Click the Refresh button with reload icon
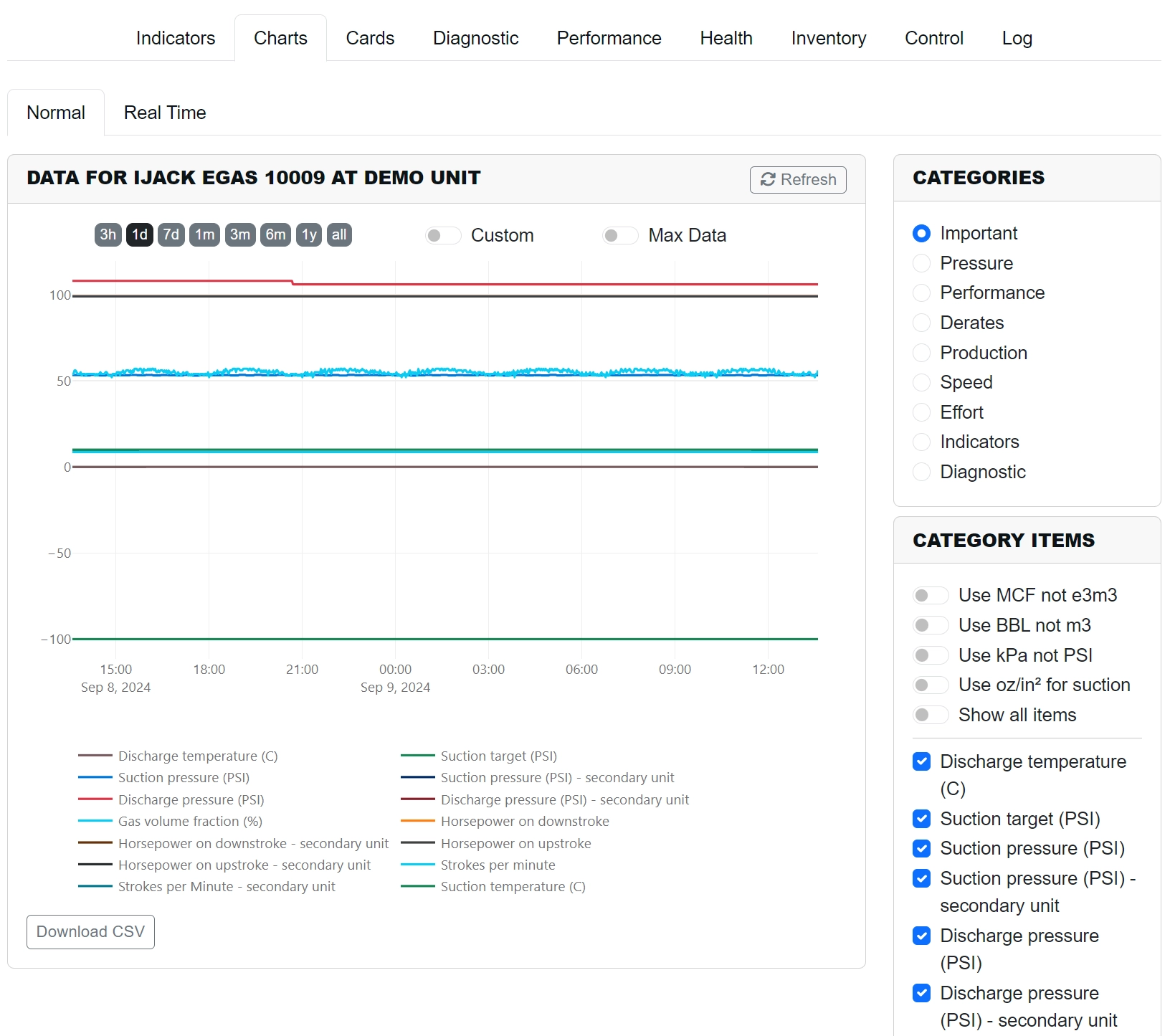This screenshot has width=1170, height=1036. pos(797,179)
